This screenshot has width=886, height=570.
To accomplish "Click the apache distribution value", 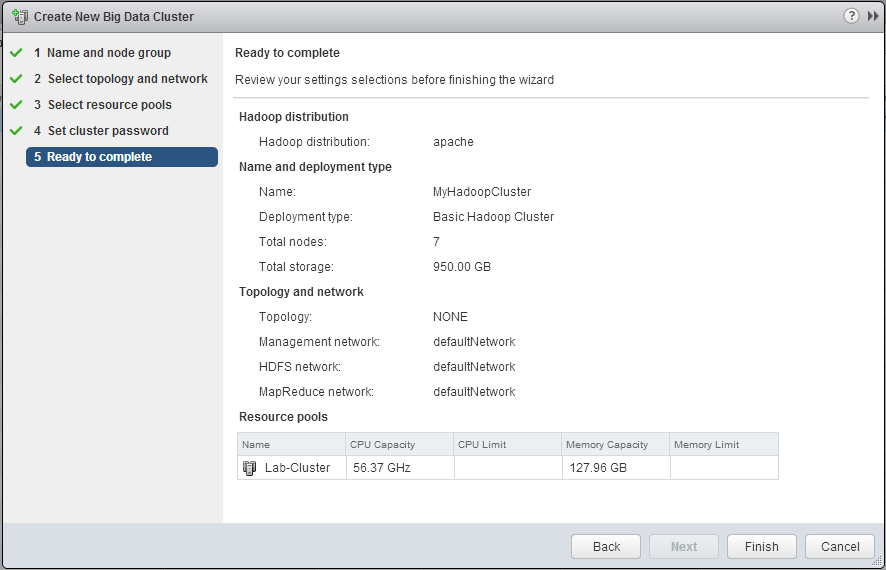I will pos(453,142).
